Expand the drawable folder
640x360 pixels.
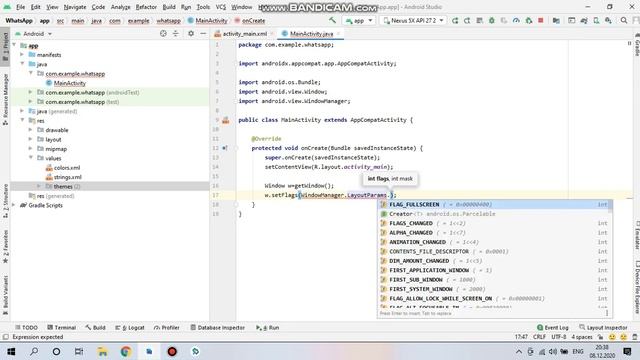(30, 130)
